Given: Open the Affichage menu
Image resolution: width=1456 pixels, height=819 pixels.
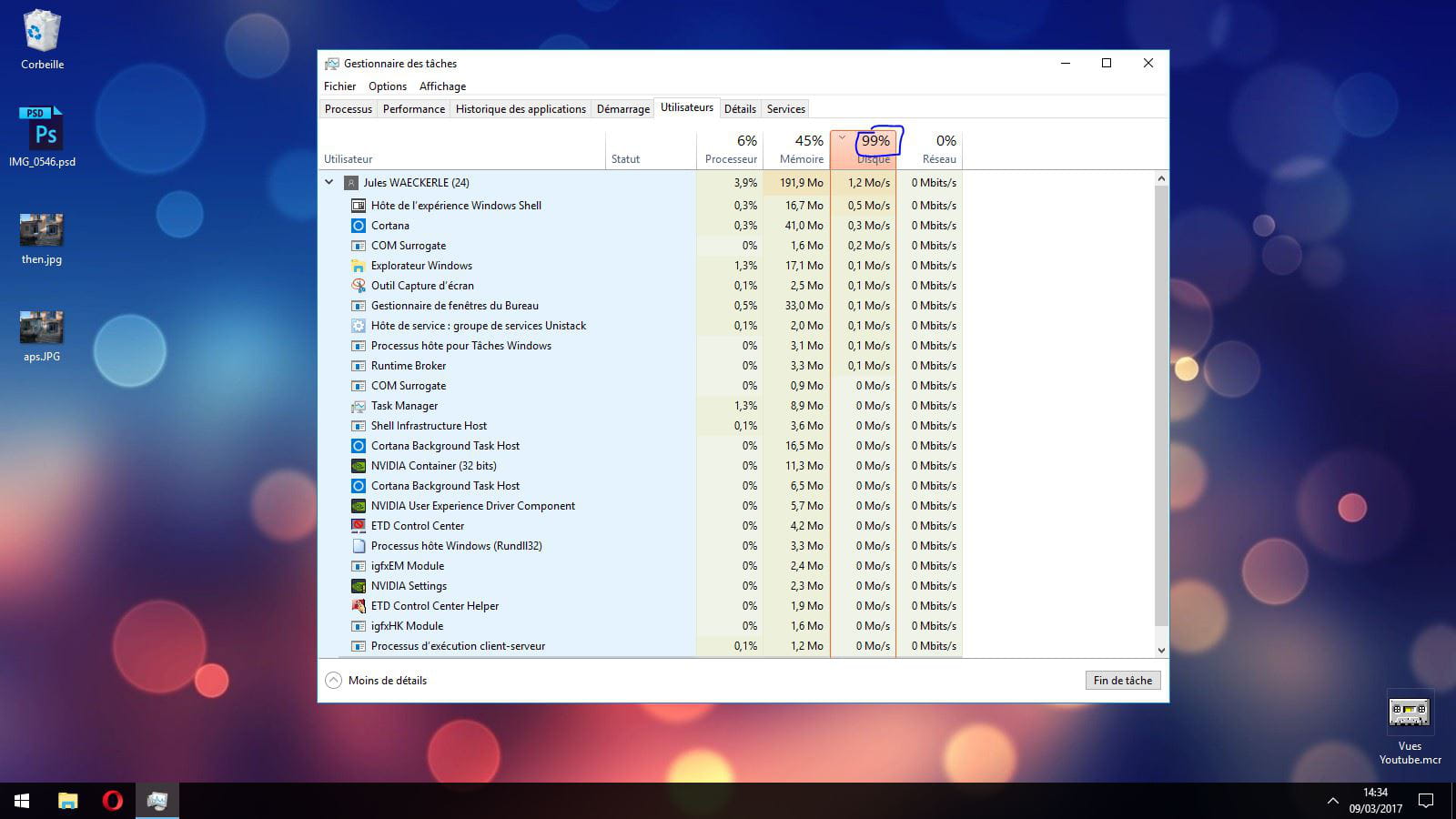Looking at the screenshot, I should click(442, 86).
